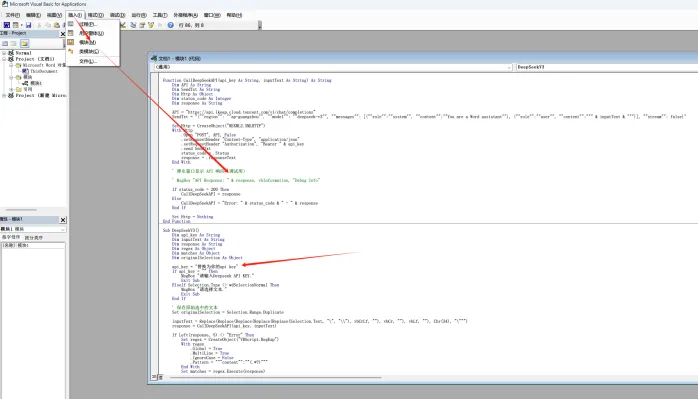Image resolution: width=698 pixels, height=399 pixels.
Task: Click the End Function code line
Action: click(x=177, y=221)
